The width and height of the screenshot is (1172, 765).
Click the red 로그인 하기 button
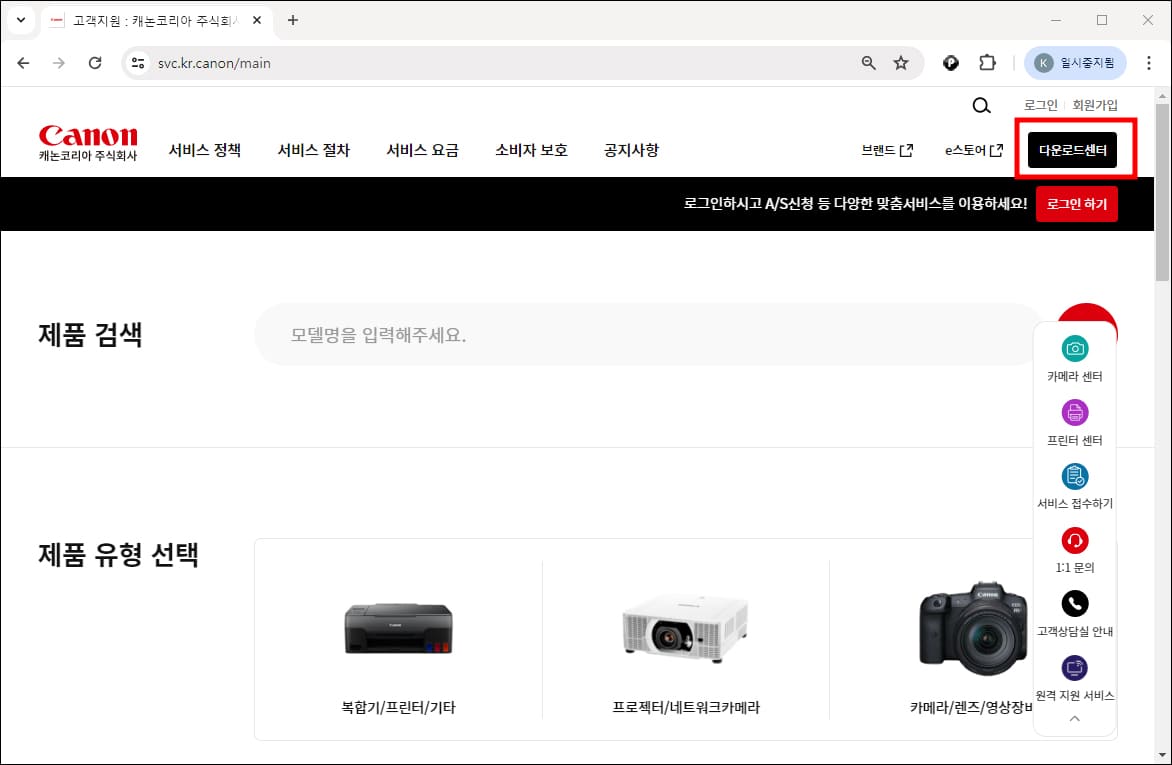click(x=1076, y=203)
